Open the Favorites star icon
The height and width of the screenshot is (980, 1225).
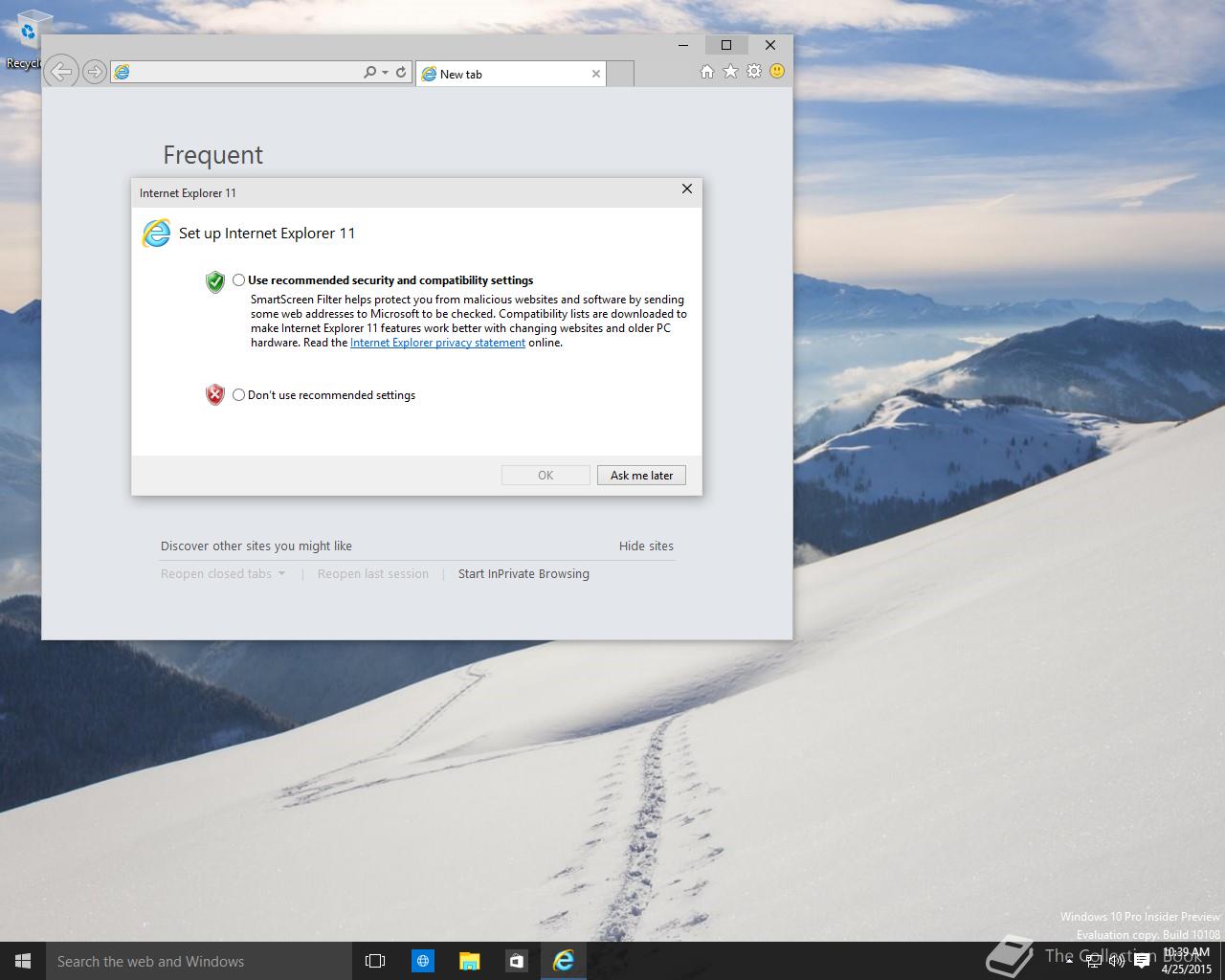(x=730, y=72)
